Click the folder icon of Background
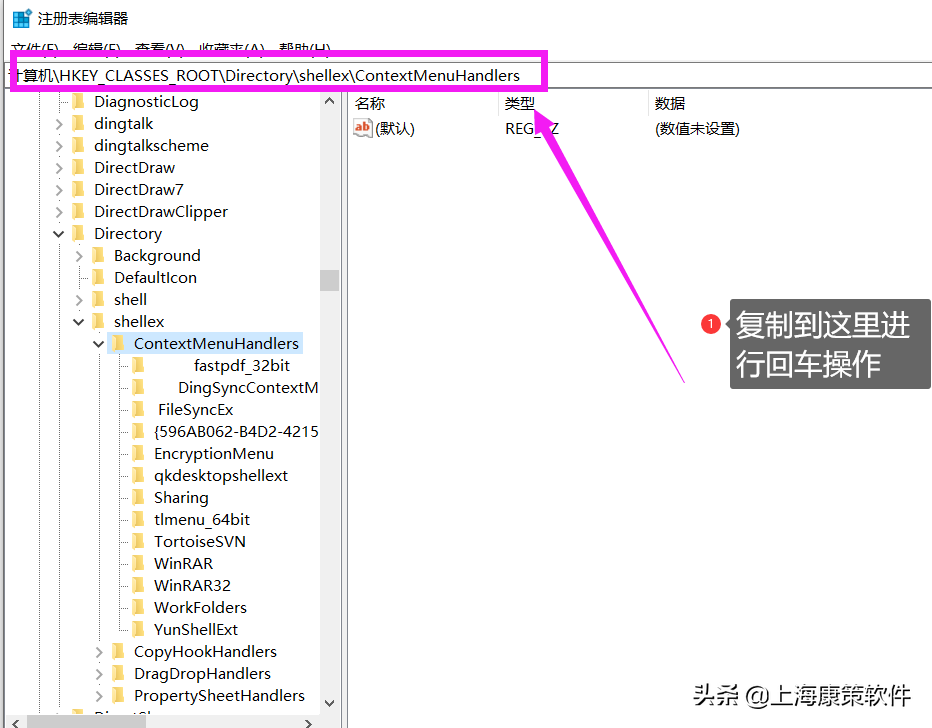The width and height of the screenshot is (932, 728). pos(99,256)
